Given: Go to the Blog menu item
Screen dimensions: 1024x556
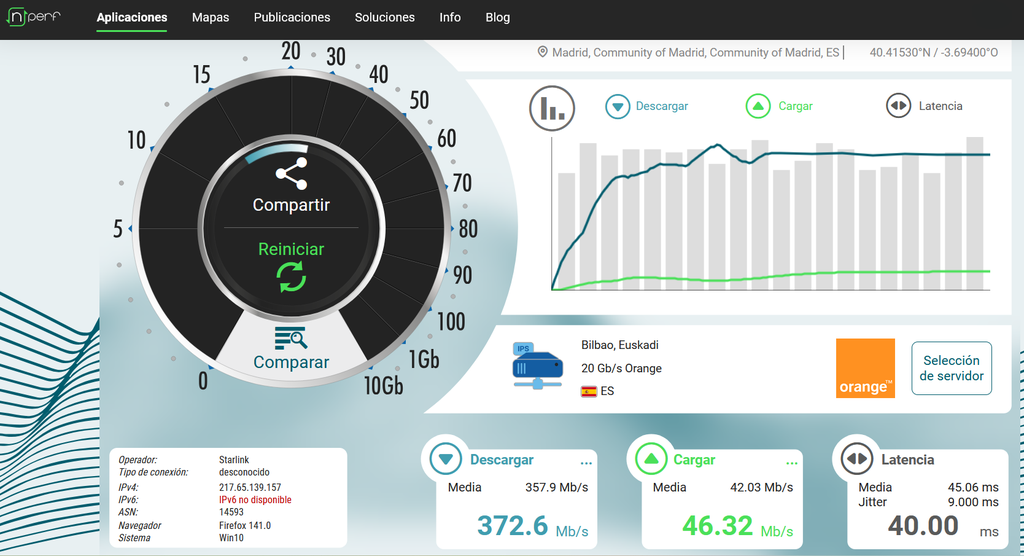Looking at the screenshot, I should [497, 18].
